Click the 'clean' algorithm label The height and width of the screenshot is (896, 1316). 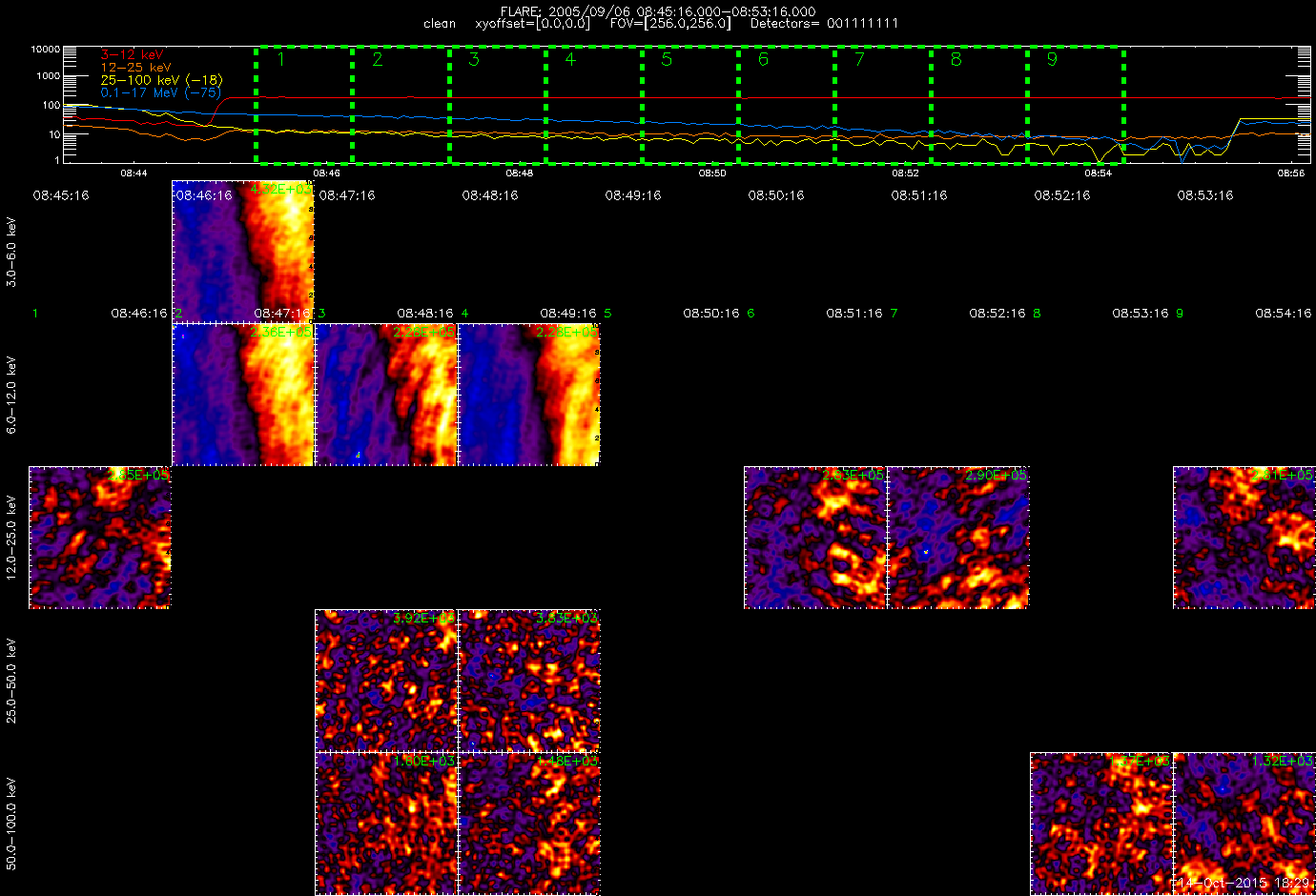[440, 24]
